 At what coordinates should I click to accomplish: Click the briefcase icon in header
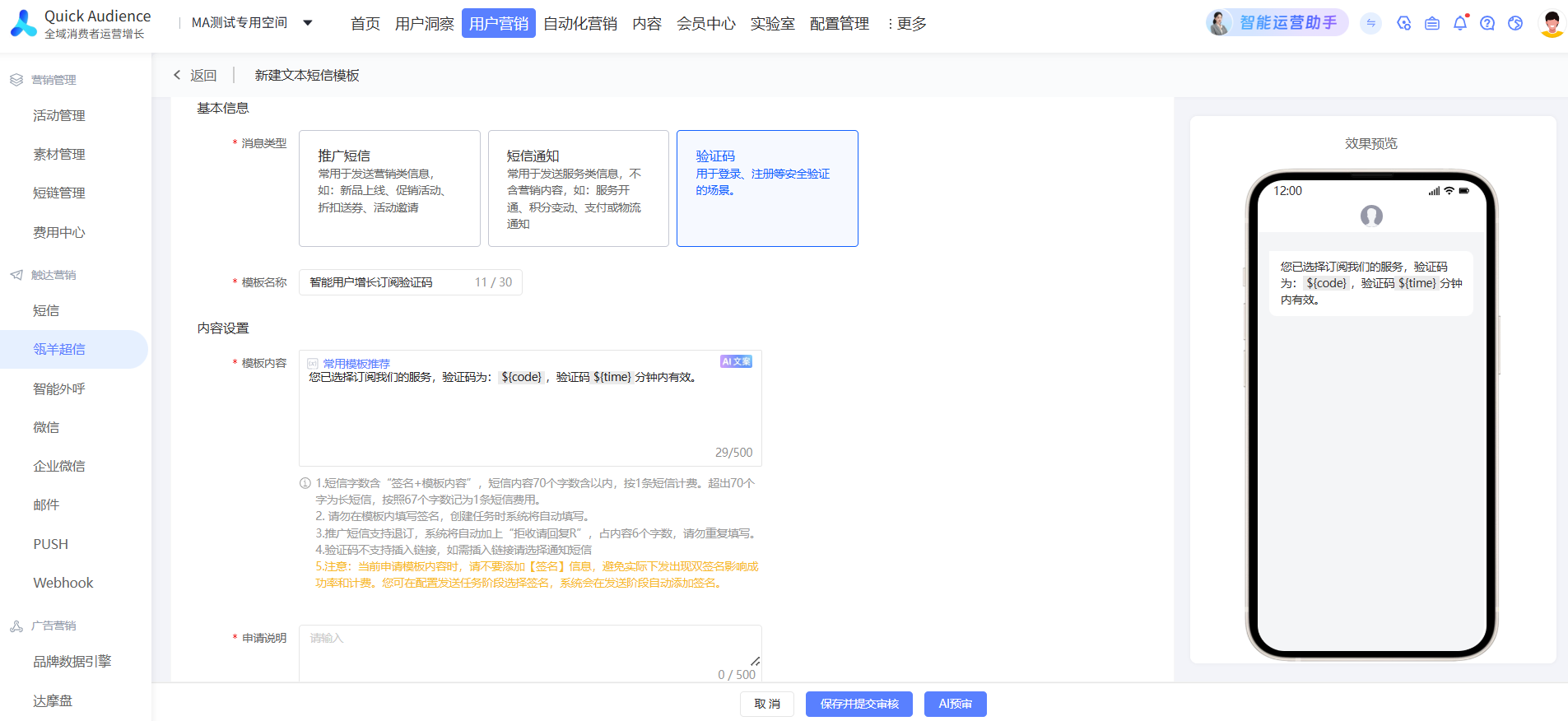(1432, 23)
